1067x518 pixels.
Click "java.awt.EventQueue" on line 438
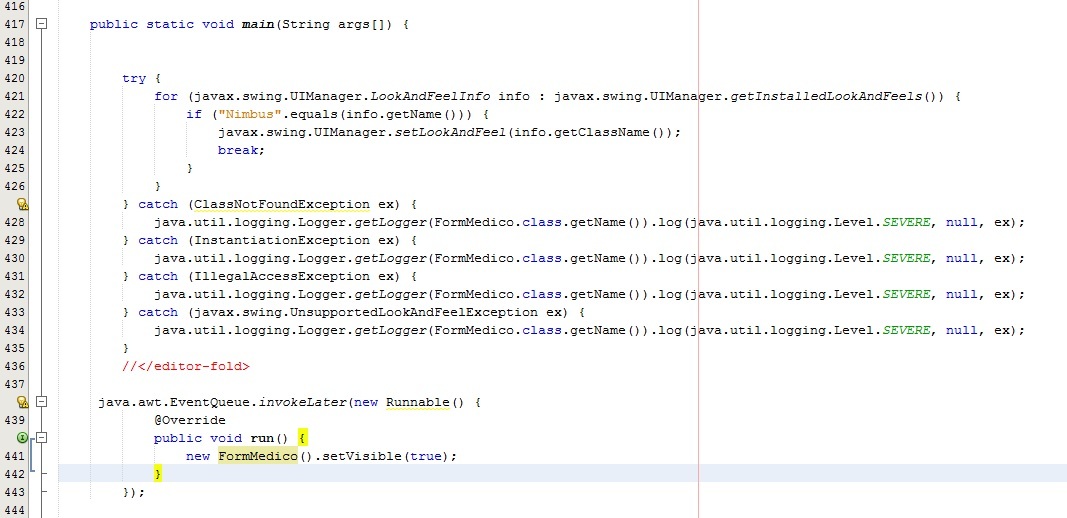point(174,402)
